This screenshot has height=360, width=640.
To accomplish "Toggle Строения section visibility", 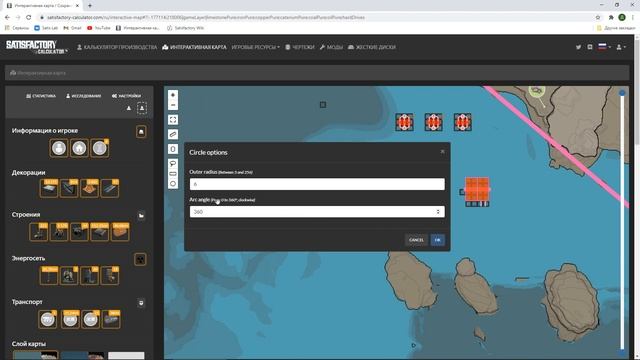I will tap(141, 216).
